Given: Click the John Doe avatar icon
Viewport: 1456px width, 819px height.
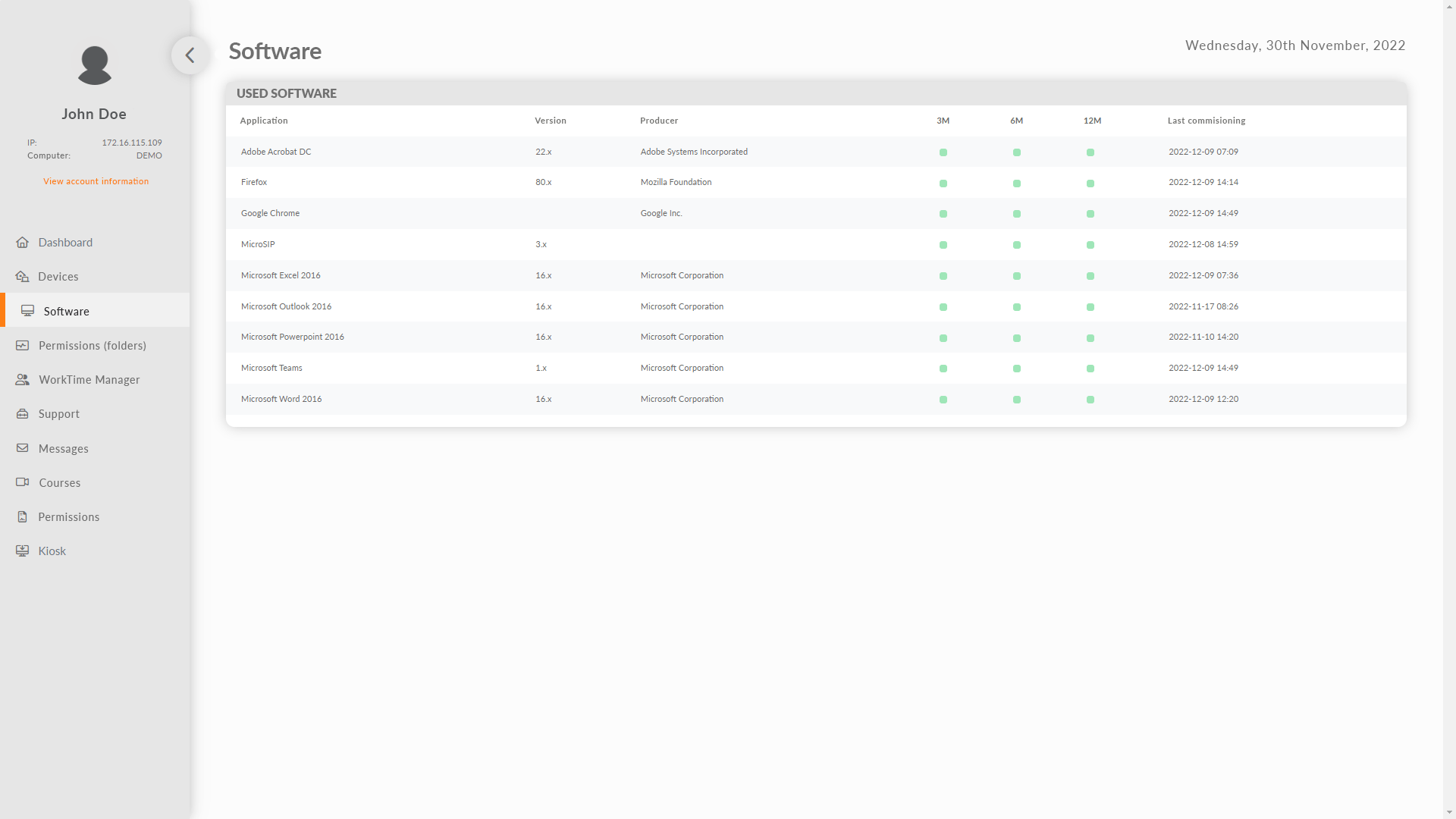Looking at the screenshot, I should 95,65.
